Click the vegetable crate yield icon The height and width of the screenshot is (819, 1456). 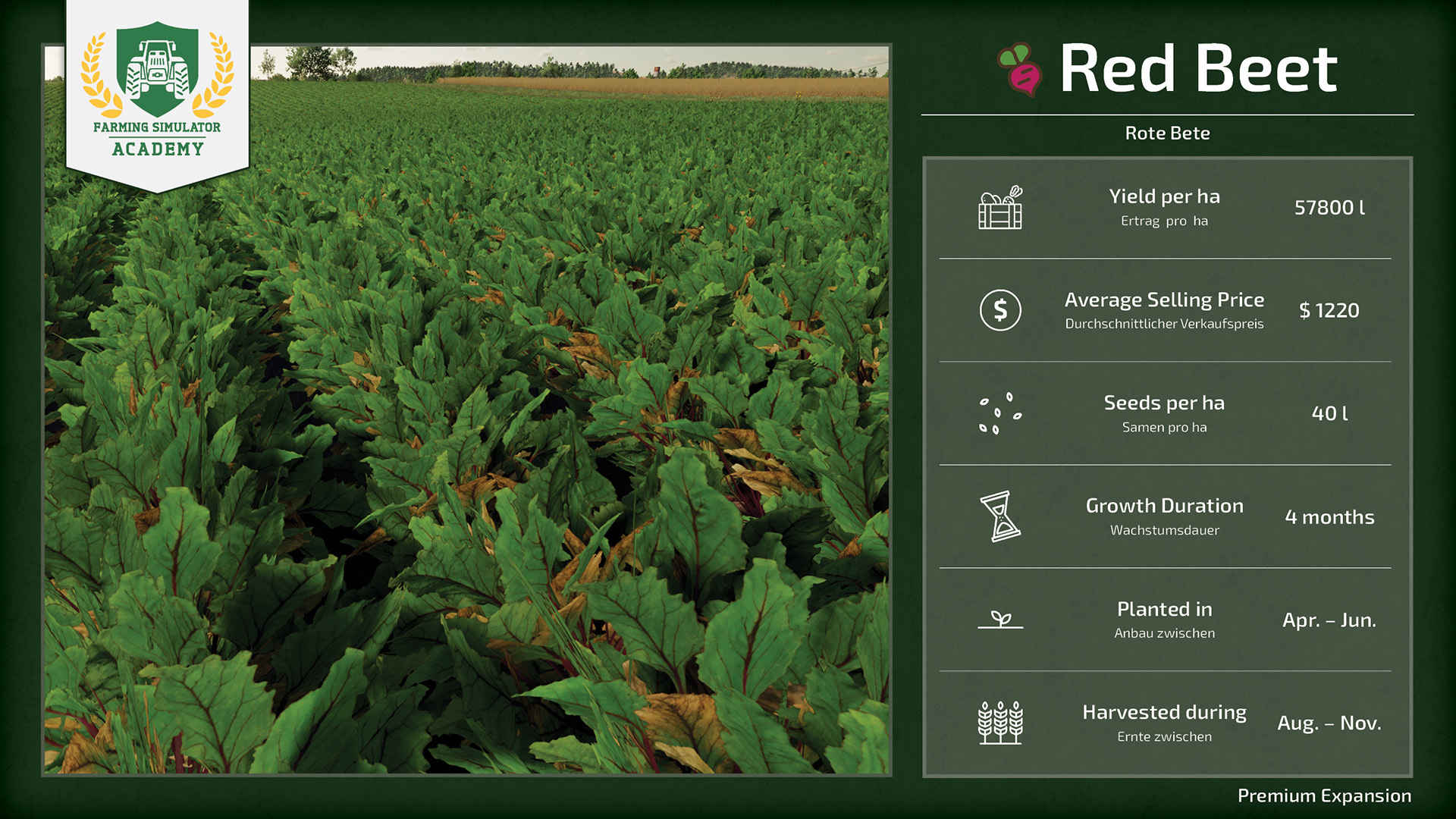coord(1000,208)
